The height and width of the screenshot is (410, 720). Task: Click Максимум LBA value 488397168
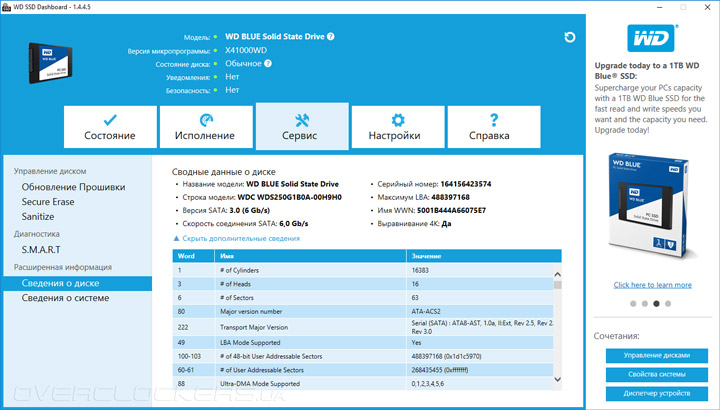(x=450, y=197)
